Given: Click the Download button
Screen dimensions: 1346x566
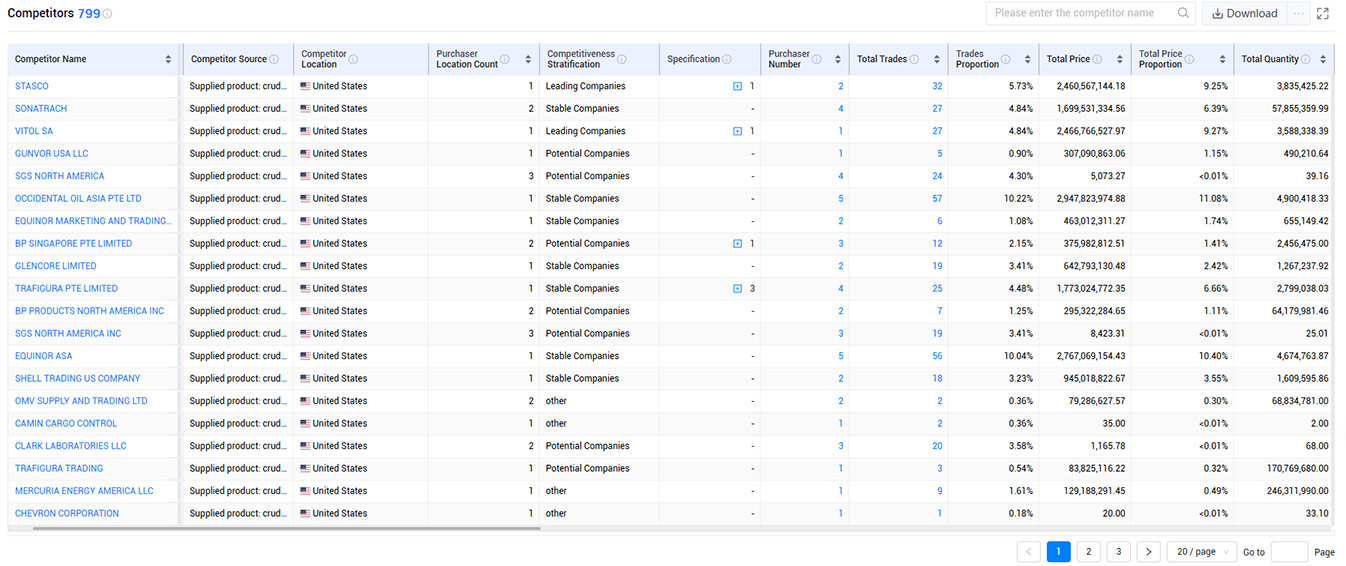Looking at the screenshot, I should (1244, 13).
